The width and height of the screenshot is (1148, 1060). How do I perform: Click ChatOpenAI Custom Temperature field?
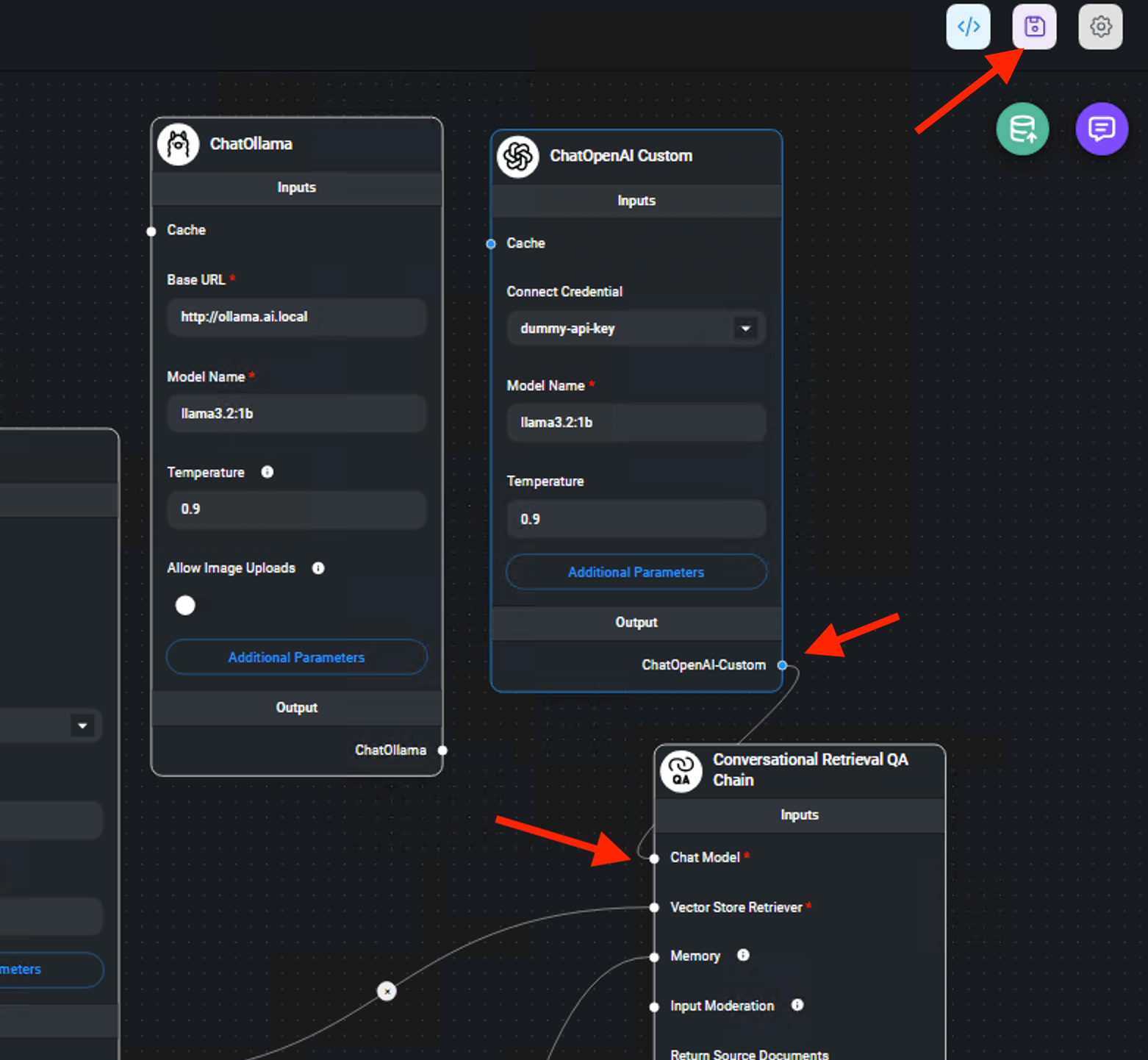636,519
